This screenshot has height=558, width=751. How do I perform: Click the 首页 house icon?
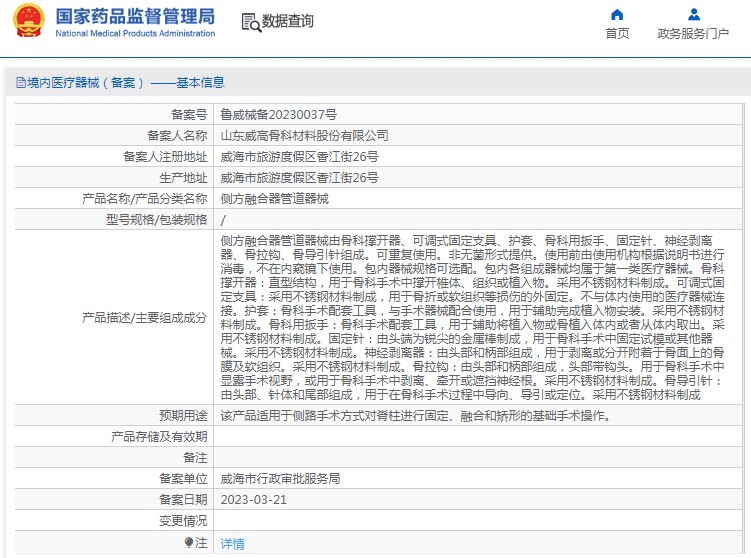617,15
